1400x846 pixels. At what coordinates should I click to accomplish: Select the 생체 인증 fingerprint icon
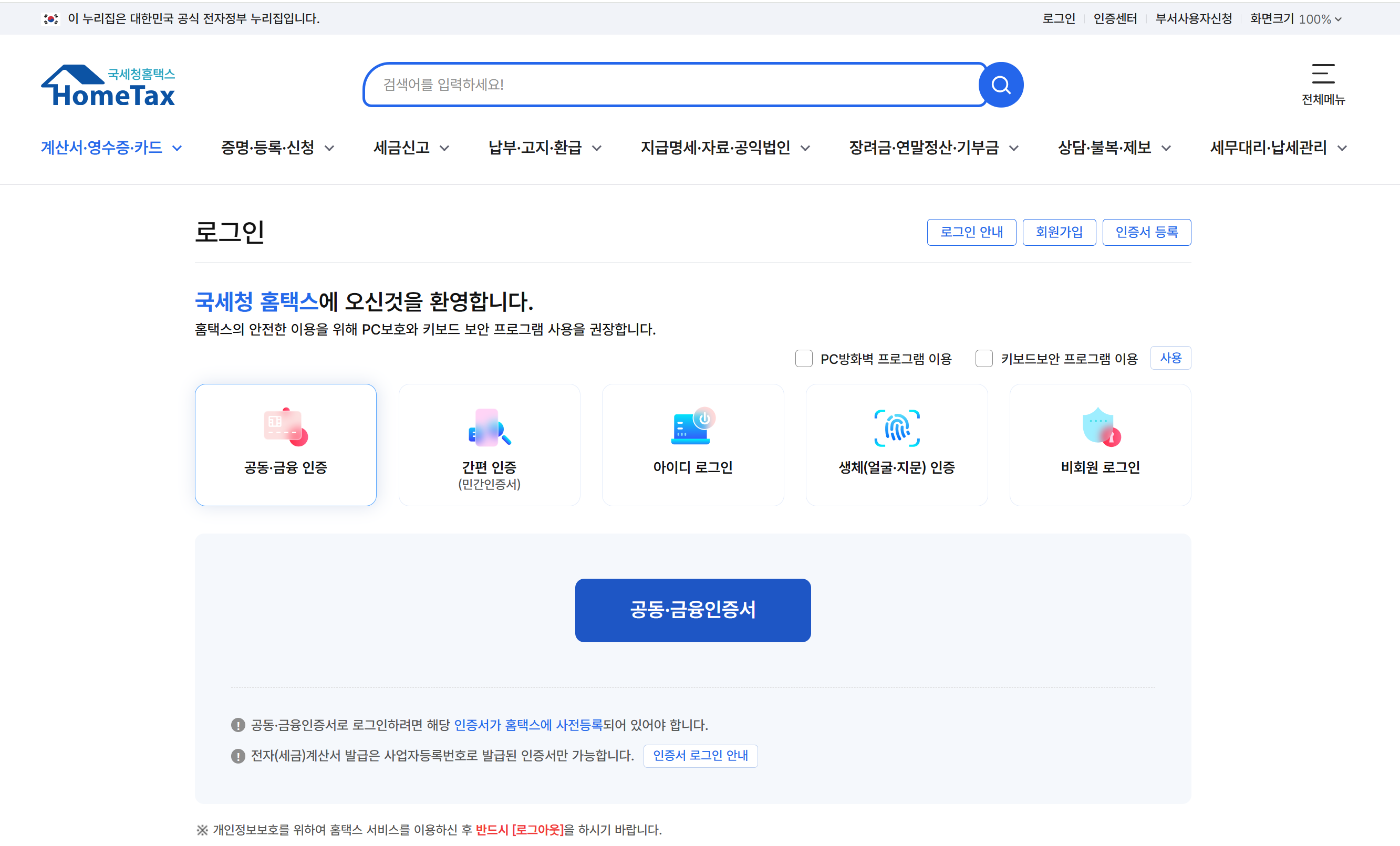897,428
